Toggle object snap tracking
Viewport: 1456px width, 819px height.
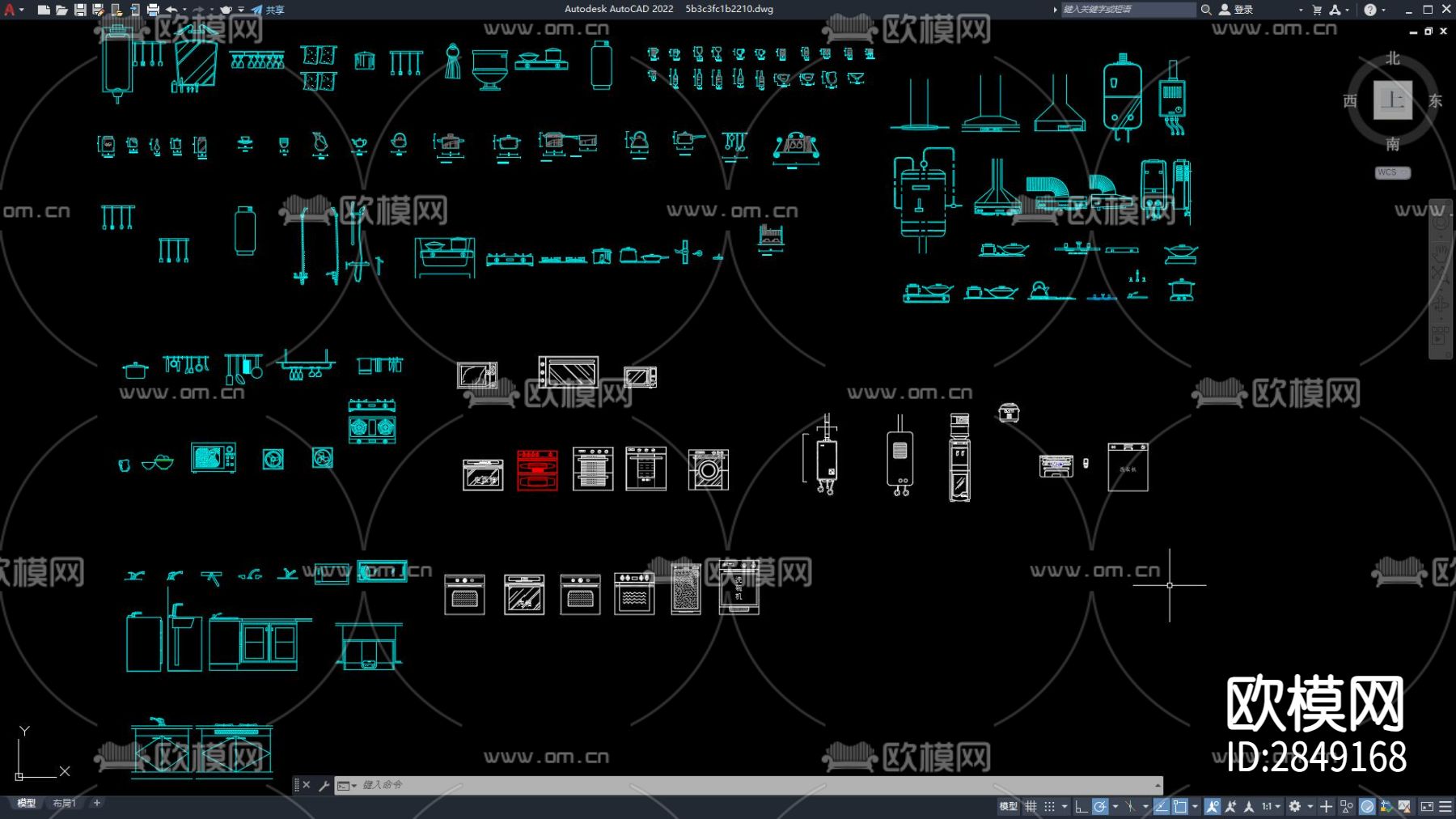(1162, 807)
